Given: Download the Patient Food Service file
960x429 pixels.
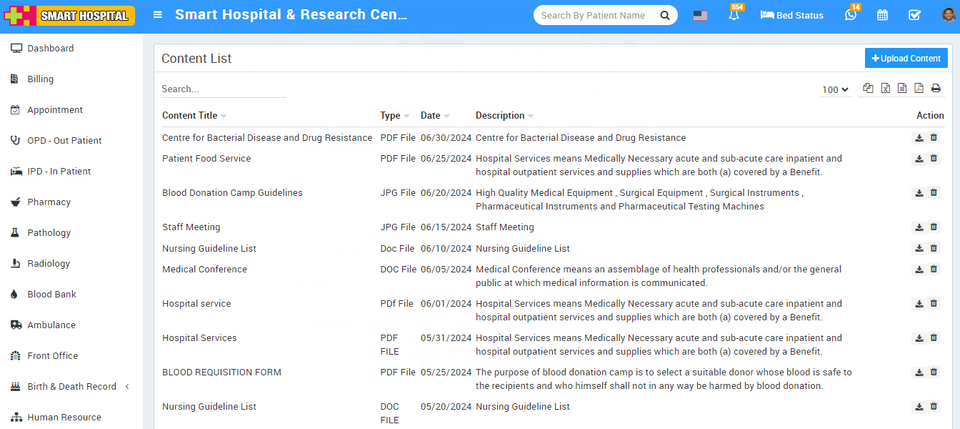Looking at the screenshot, I should tap(919, 158).
